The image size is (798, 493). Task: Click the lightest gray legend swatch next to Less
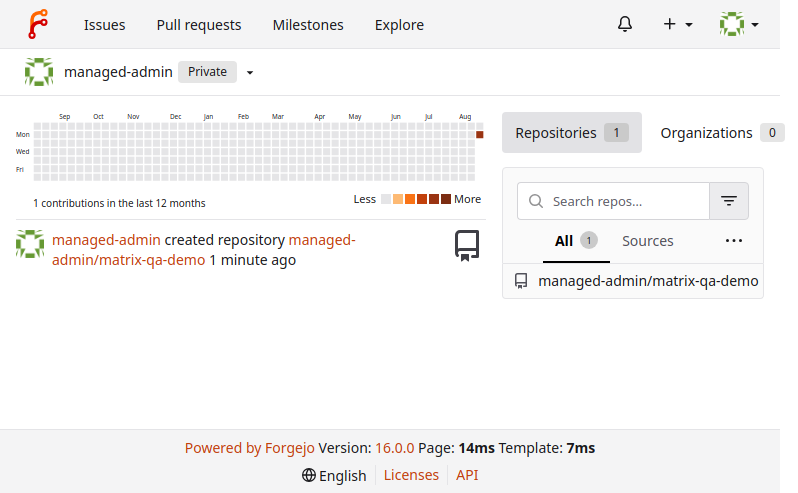[x=386, y=199]
